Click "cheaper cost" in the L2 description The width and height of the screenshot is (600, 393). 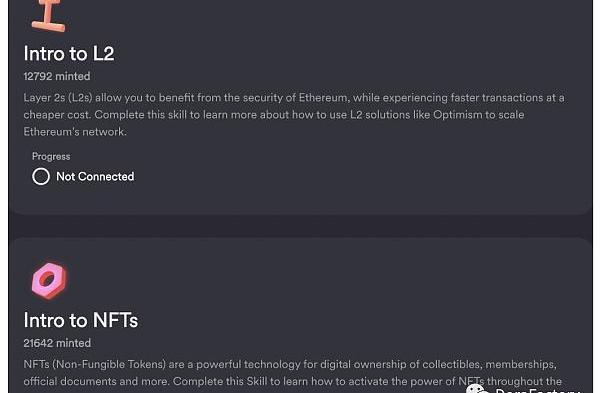[x=57, y=115]
